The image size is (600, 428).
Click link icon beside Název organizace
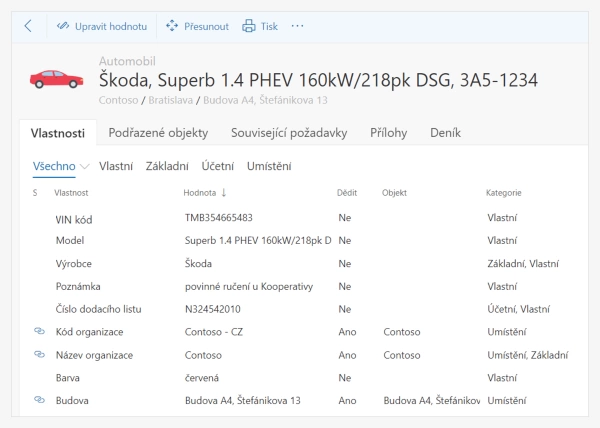tap(40, 354)
